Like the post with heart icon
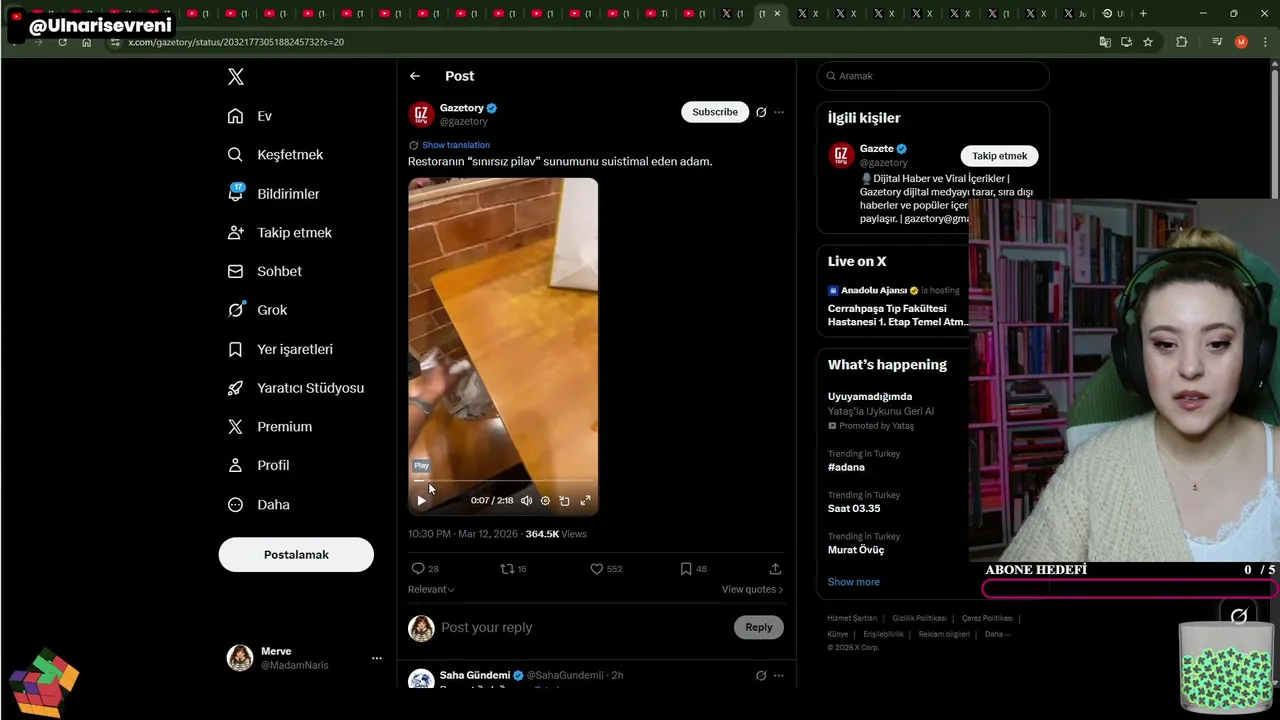The width and height of the screenshot is (1280, 720). pyautogui.click(x=597, y=568)
